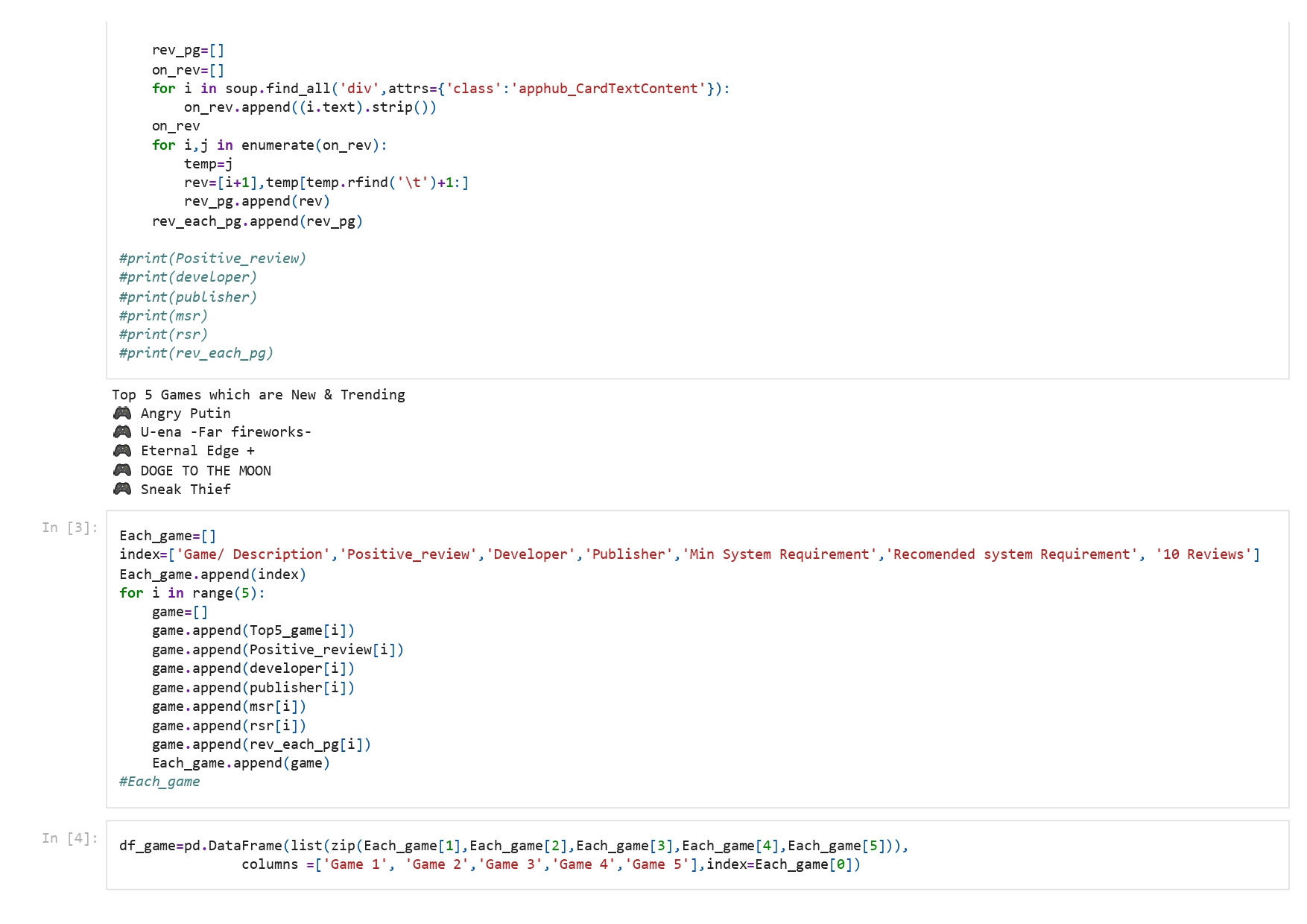Place cursor on the '#print(rsr)' comment

[163, 335]
